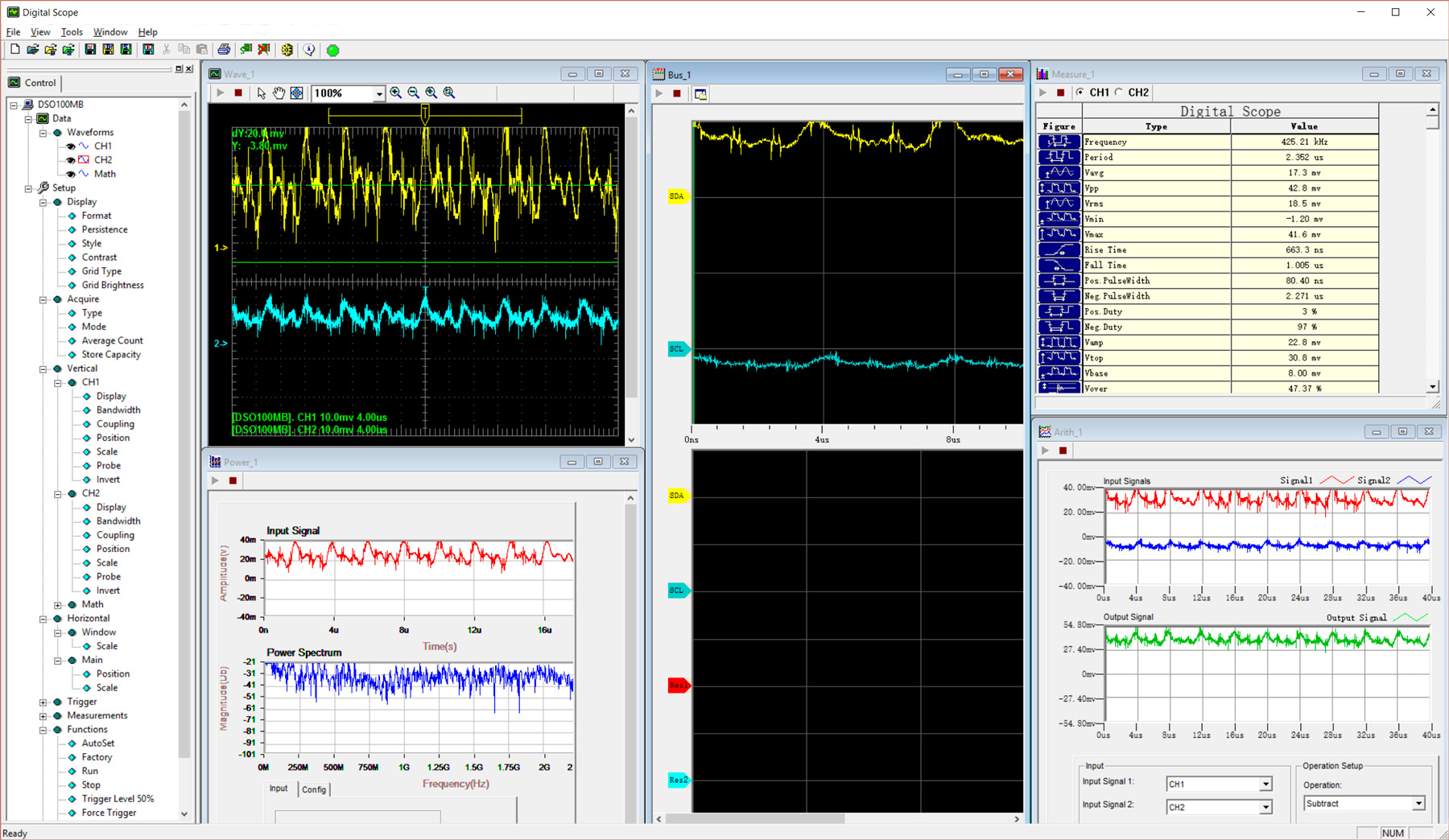The width and height of the screenshot is (1449, 840).
Task: Click the New file icon in the toolbar
Action: point(14,50)
